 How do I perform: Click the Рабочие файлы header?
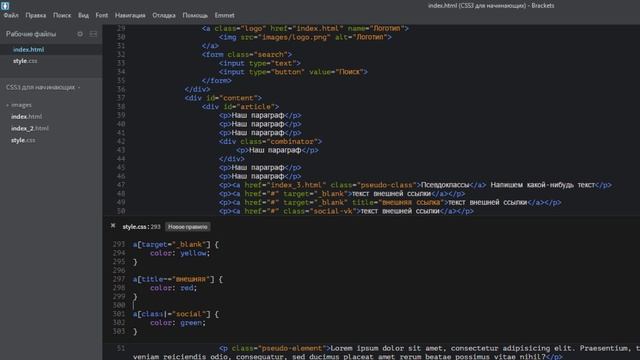point(31,34)
